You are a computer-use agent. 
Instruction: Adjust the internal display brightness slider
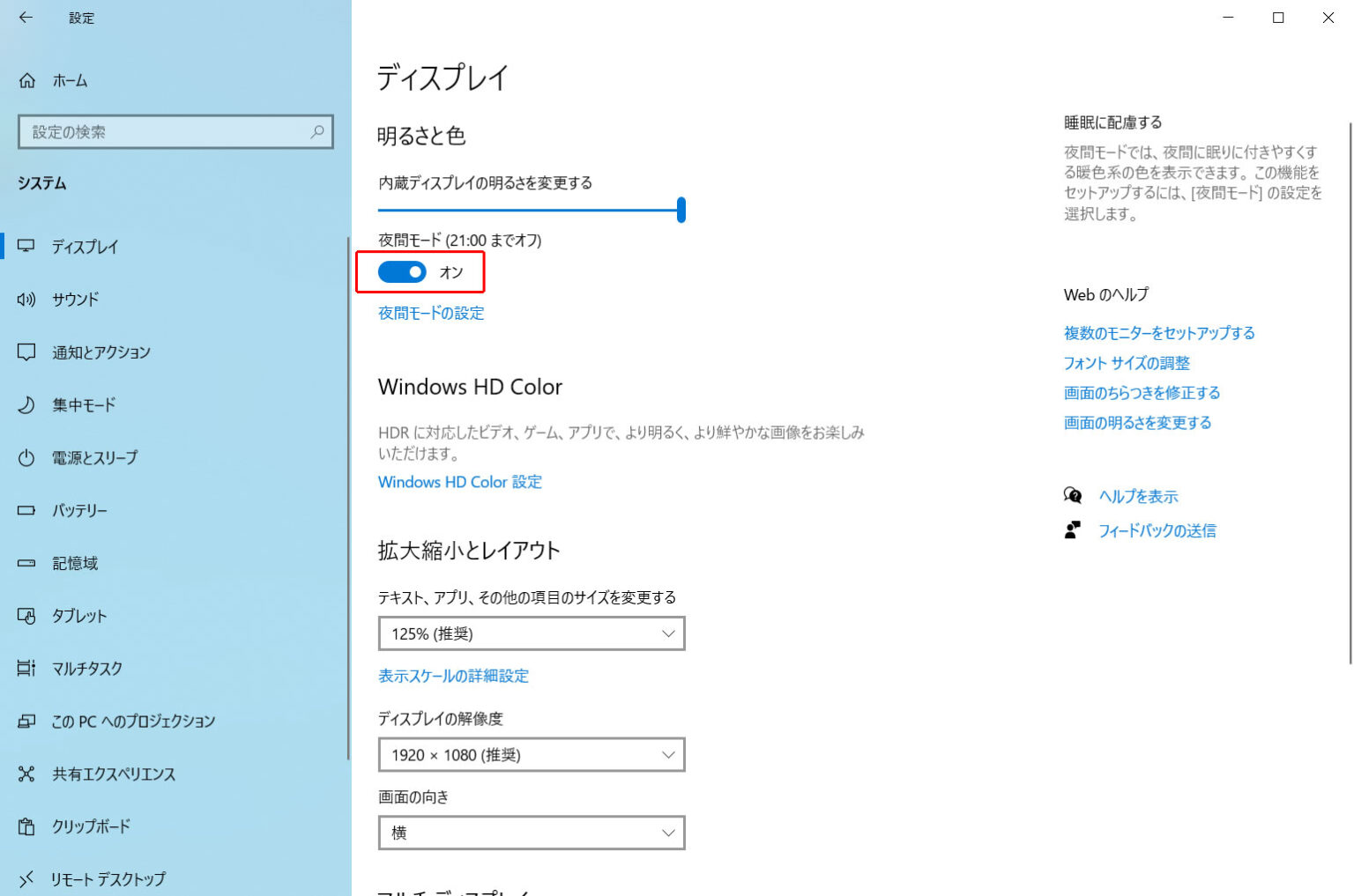[681, 211]
